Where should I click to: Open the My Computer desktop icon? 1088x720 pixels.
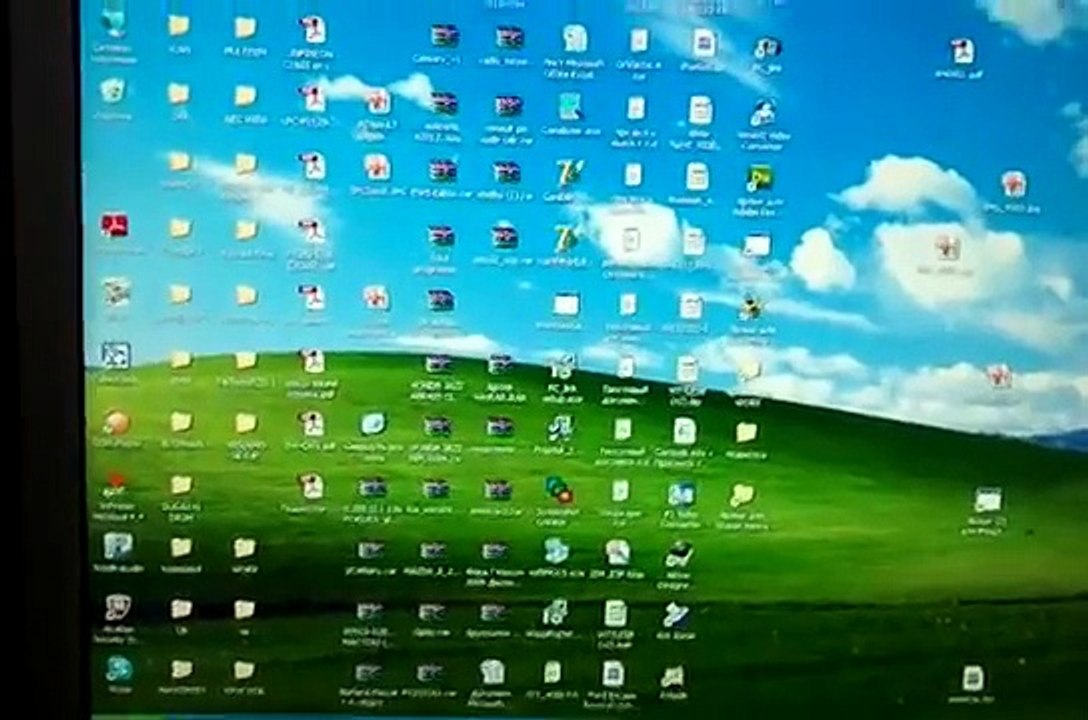point(113,24)
